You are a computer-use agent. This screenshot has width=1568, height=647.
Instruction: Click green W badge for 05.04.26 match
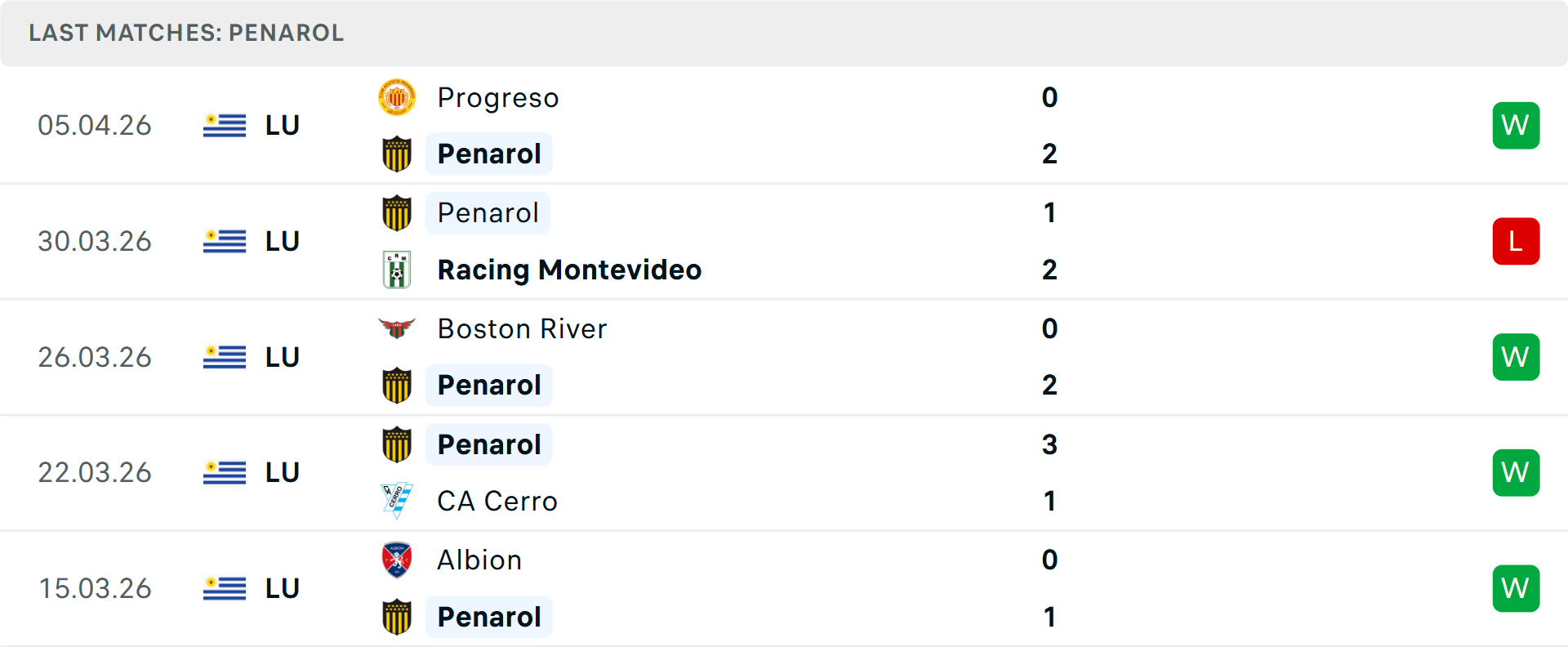pyautogui.click(x=1516, y=125)
